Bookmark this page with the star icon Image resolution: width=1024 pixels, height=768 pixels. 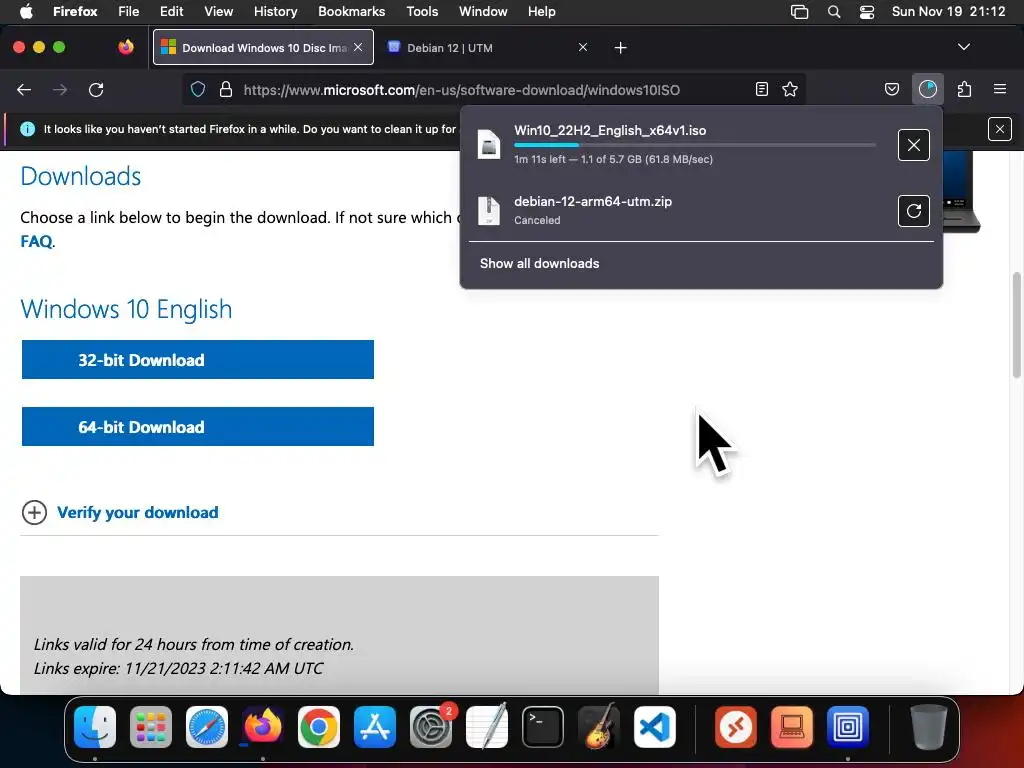click(790, 89)
